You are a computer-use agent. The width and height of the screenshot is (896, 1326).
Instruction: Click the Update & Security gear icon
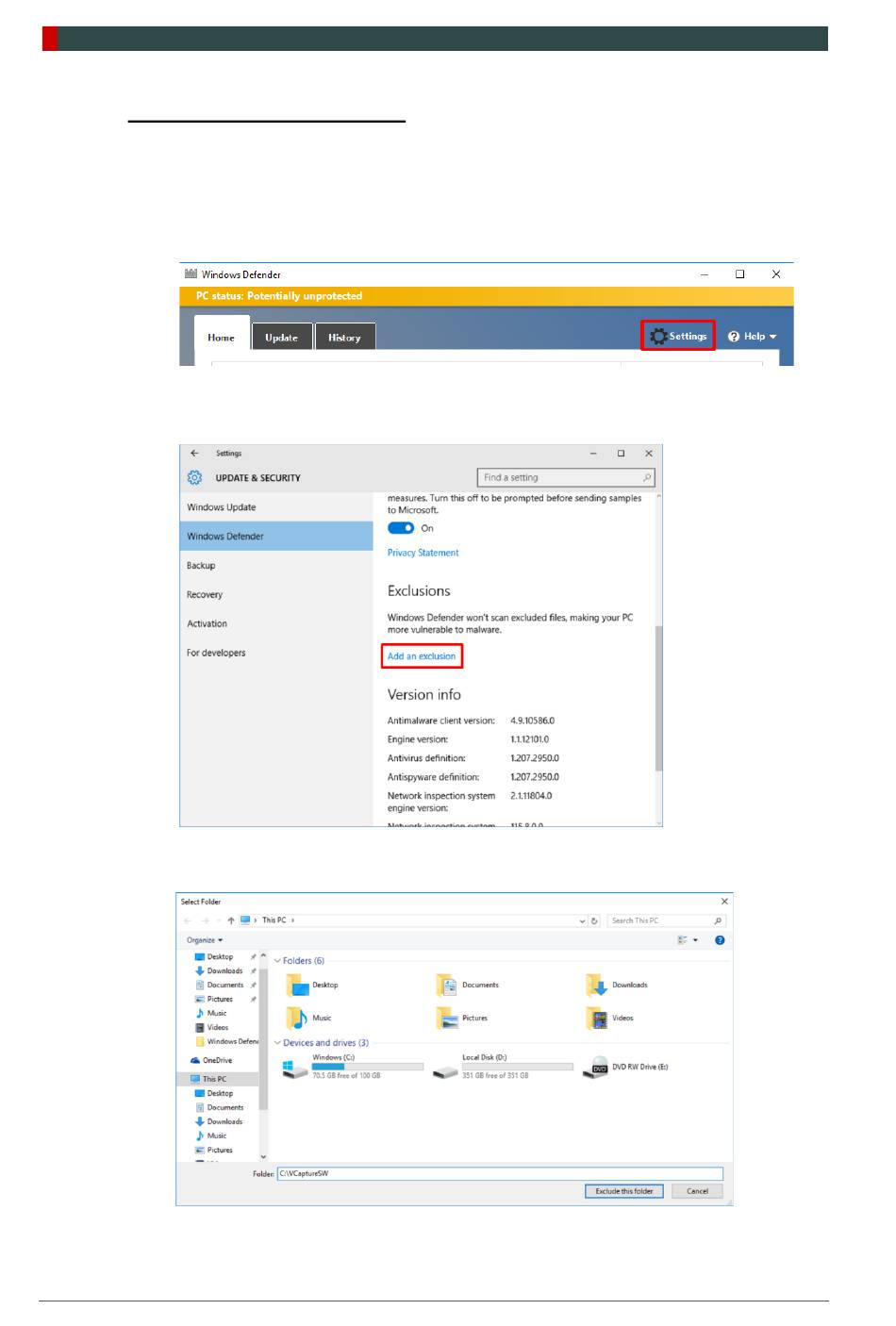coord(194,478)
